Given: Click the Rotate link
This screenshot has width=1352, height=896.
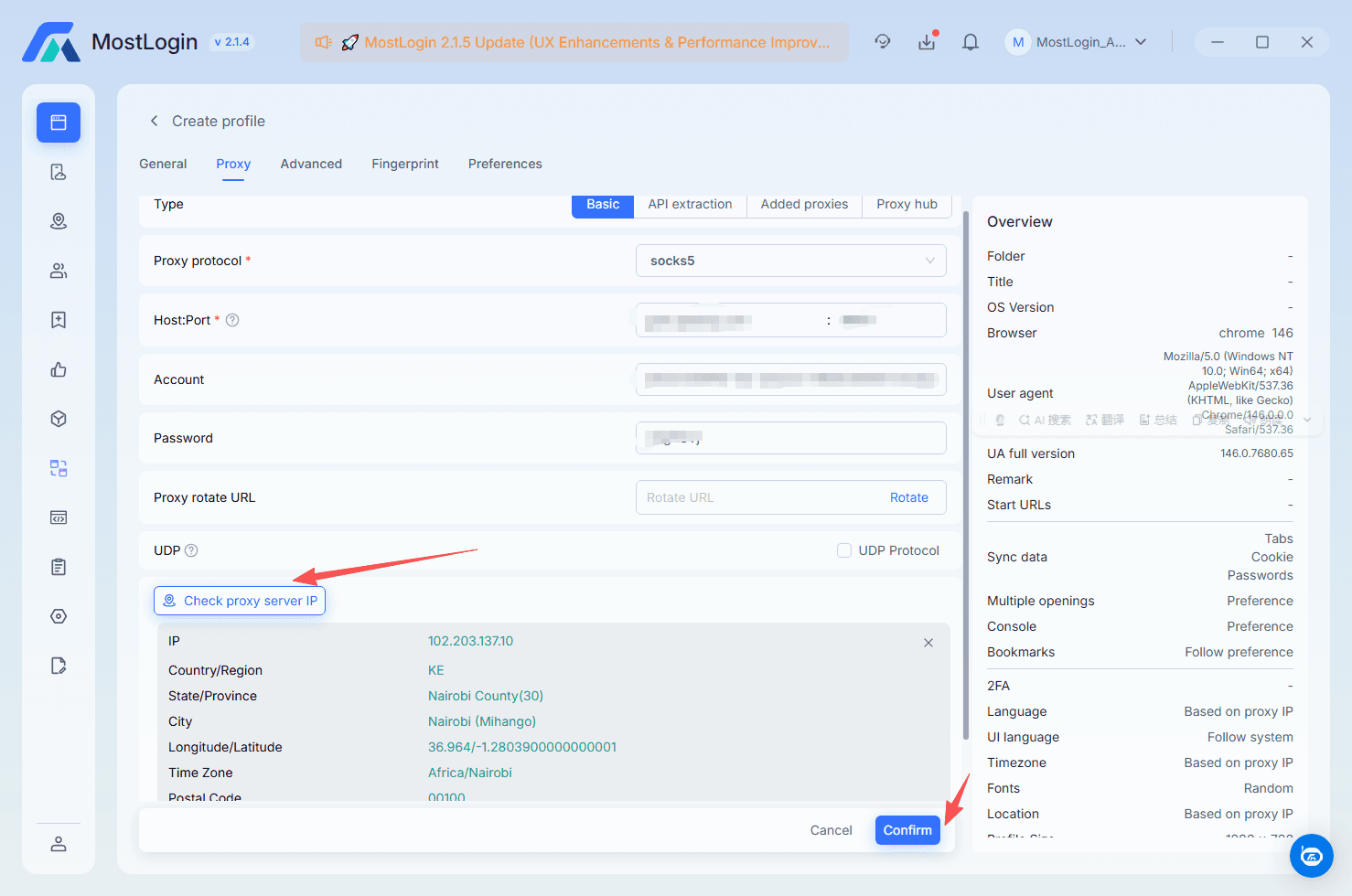Looking at the screenshot, I should click(909, 497).
